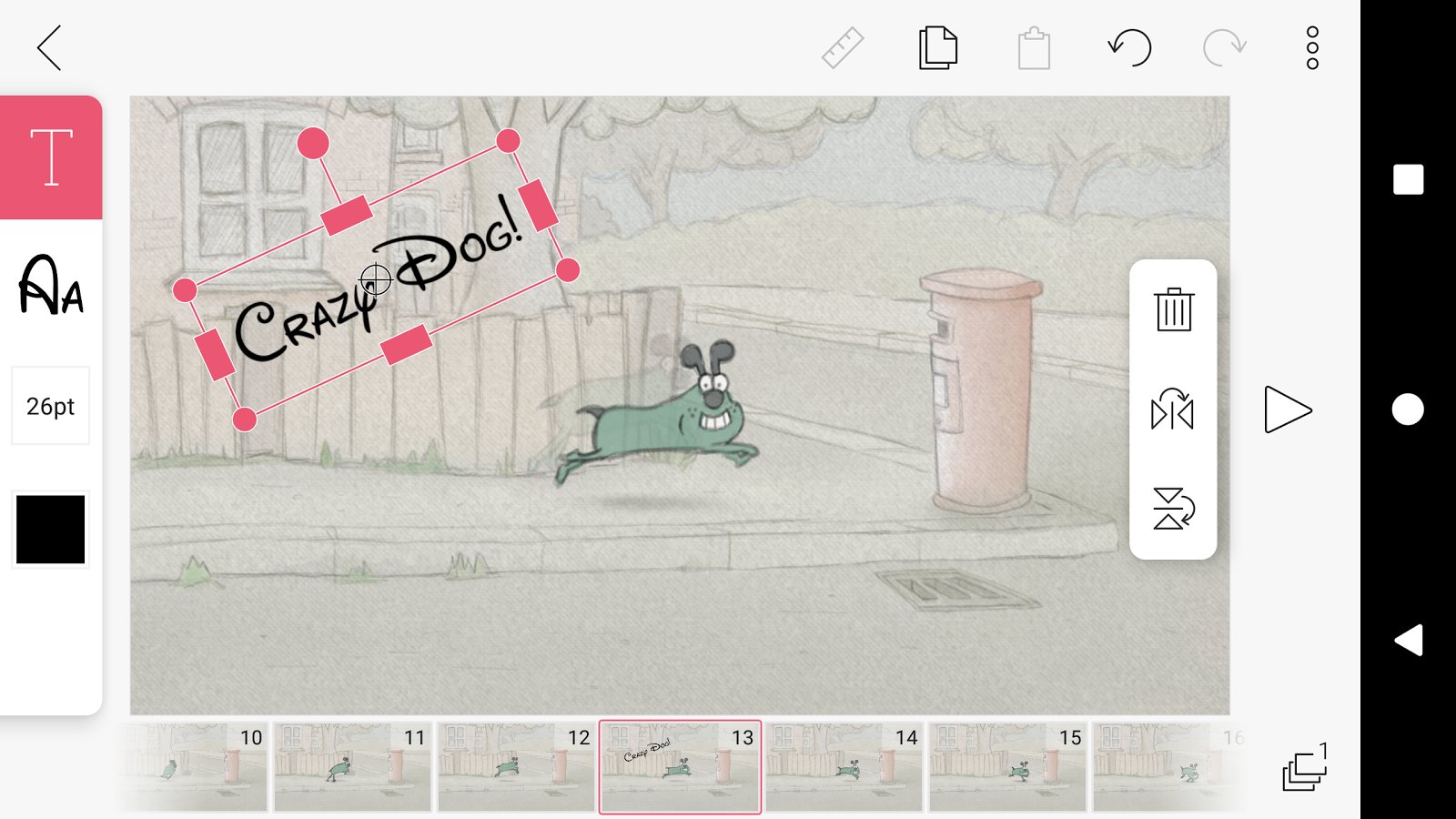1456x819 pixels.
Task: Select frame 11 thumbnail
Action: (352, 766)
